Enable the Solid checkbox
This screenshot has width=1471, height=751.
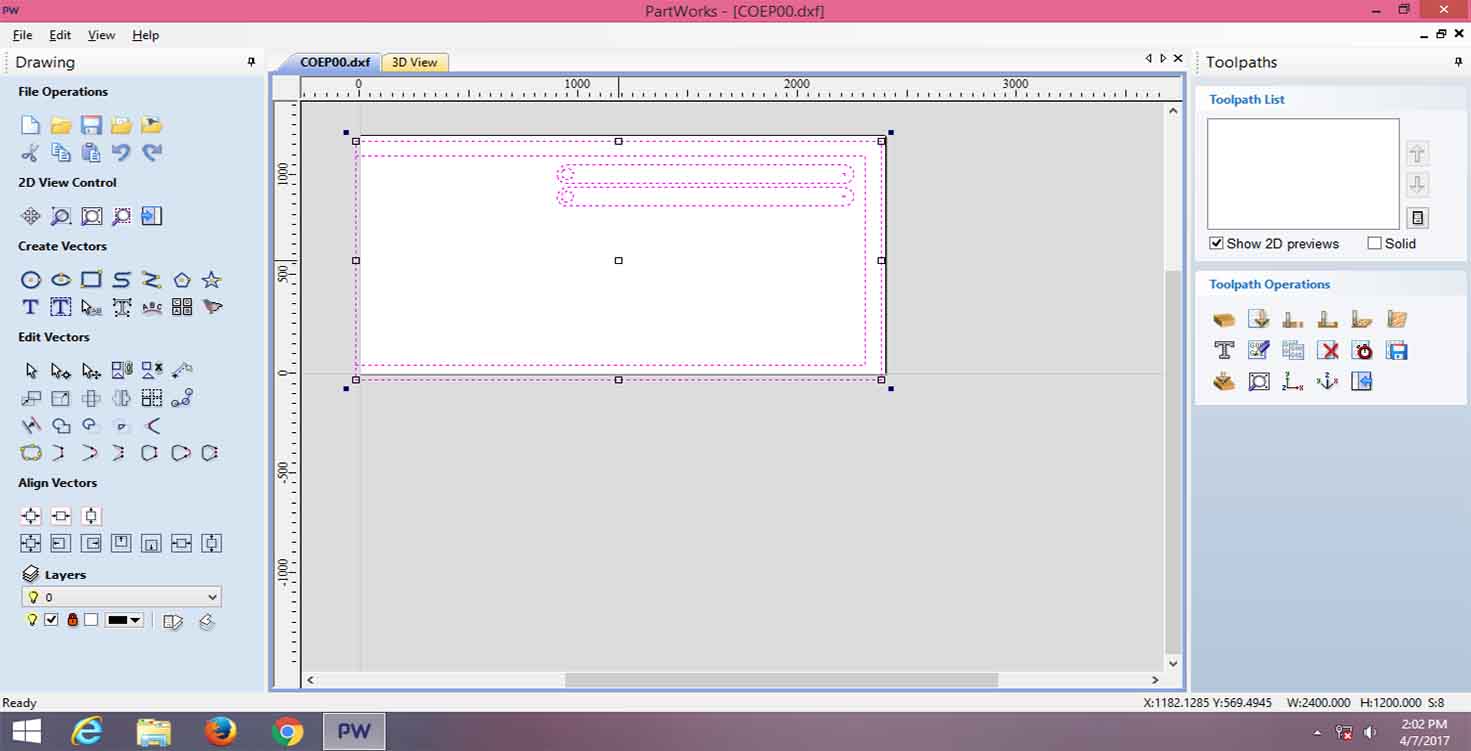1374,243
